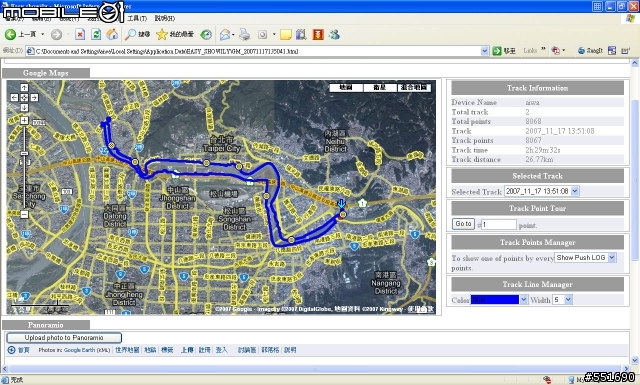Click Upload photo to Panoramio button
This screenshot has width=640, height=385.
coord(64,338)
